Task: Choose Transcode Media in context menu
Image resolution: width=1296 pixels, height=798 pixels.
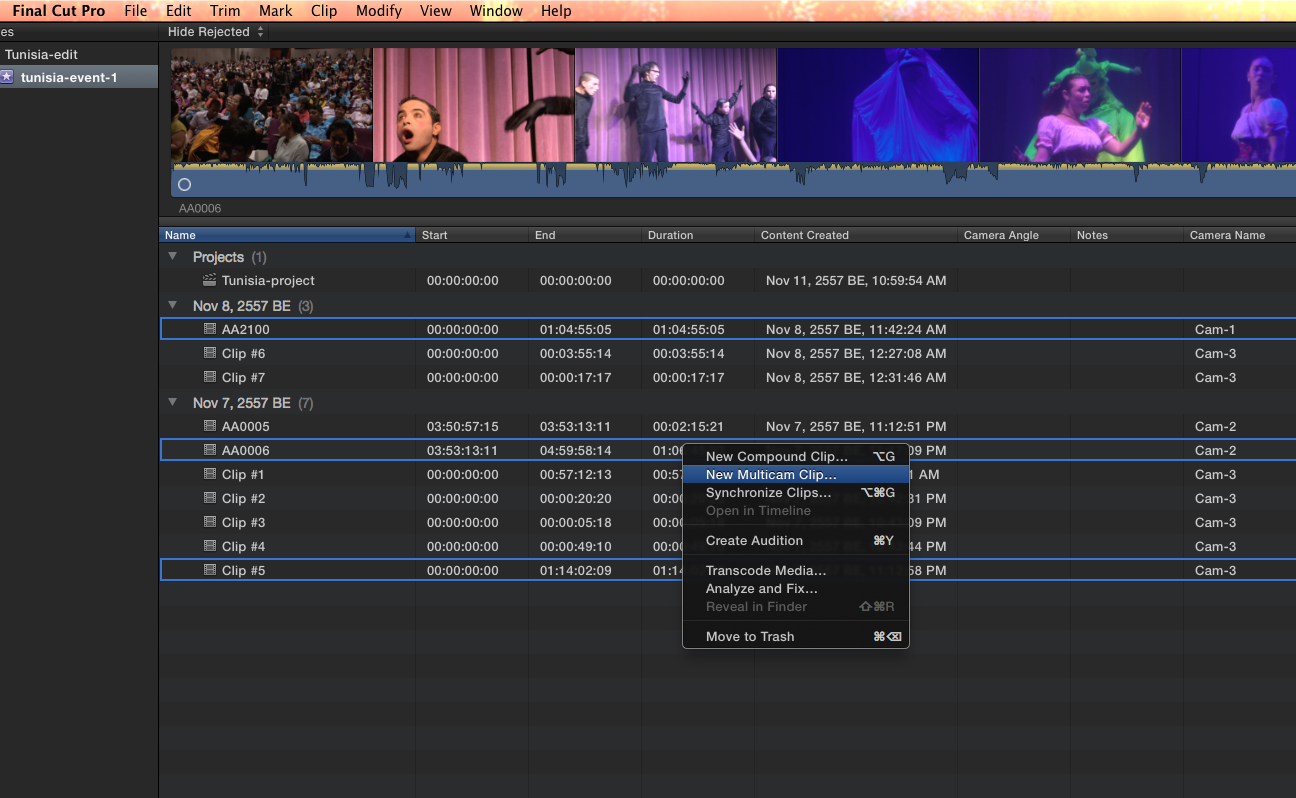Action: pos(795,571)
